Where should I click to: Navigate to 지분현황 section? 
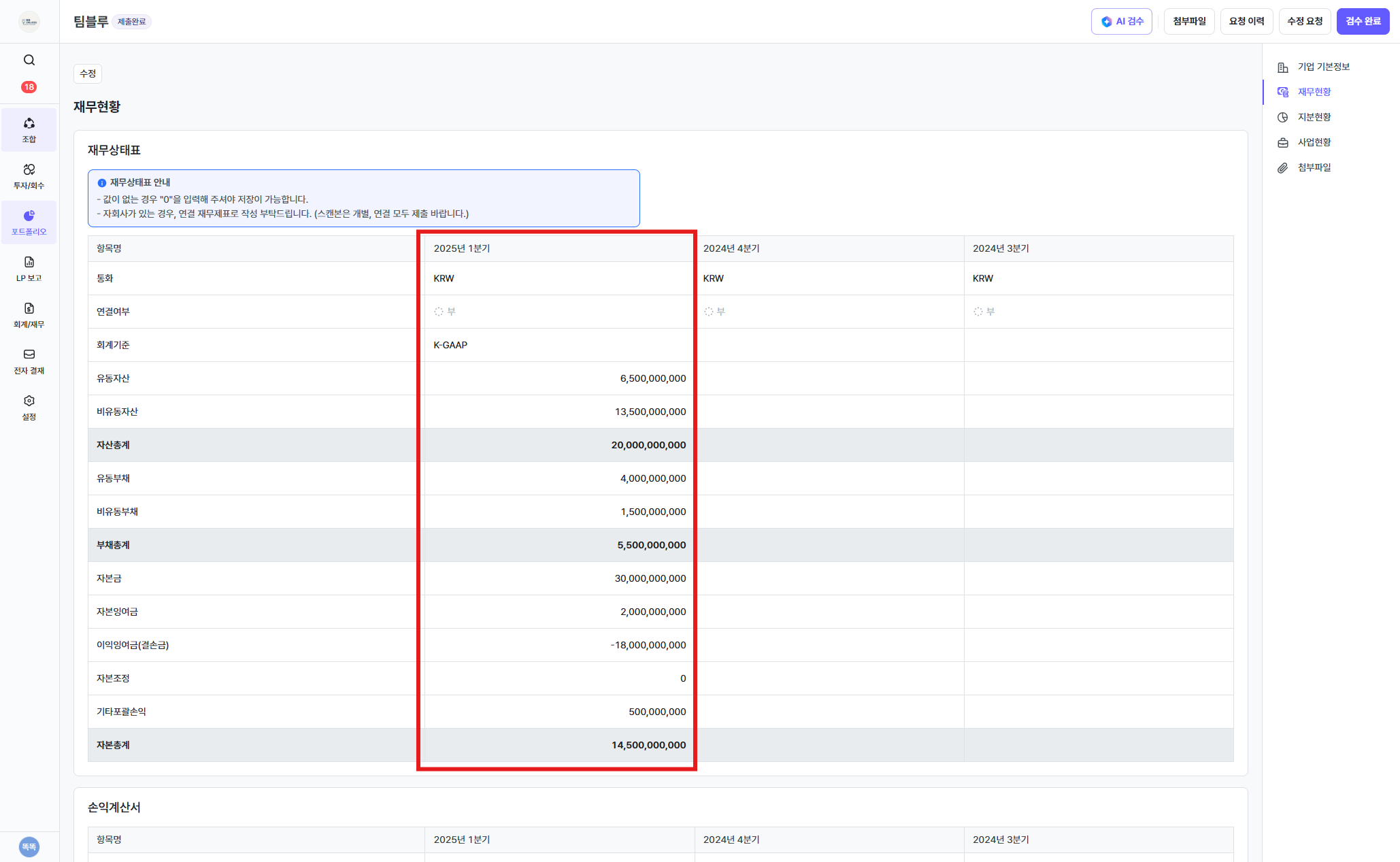click(1314, 117)
